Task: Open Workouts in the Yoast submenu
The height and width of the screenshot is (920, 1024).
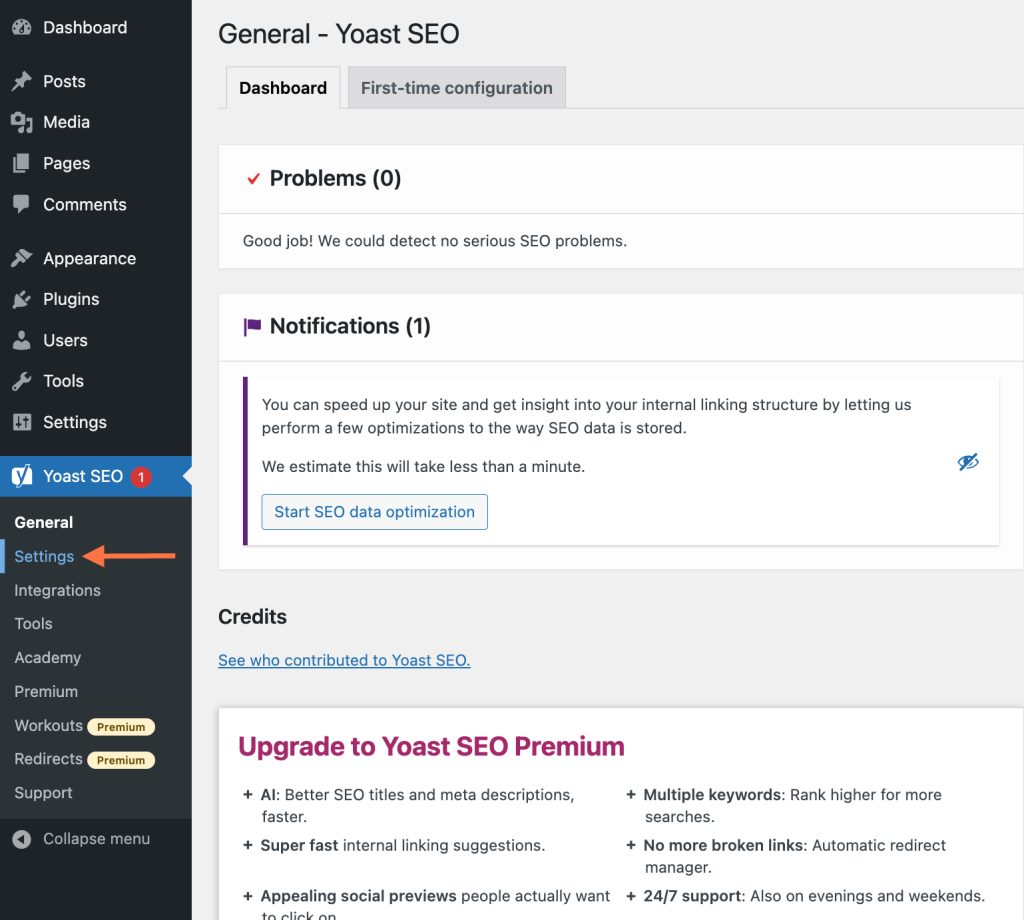Action: point(48,725)
